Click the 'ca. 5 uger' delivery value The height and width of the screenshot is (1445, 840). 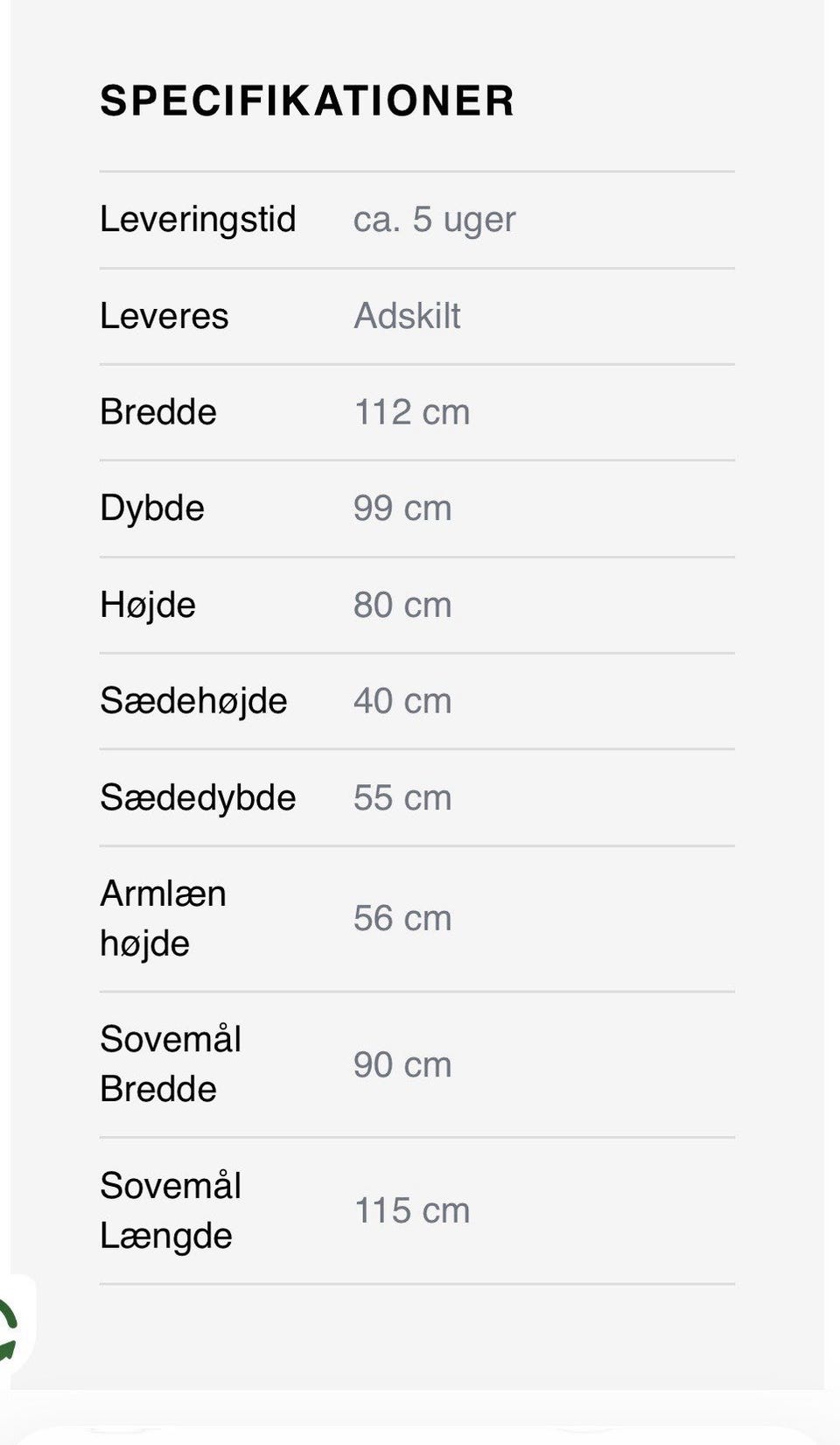tap(434, 219)
